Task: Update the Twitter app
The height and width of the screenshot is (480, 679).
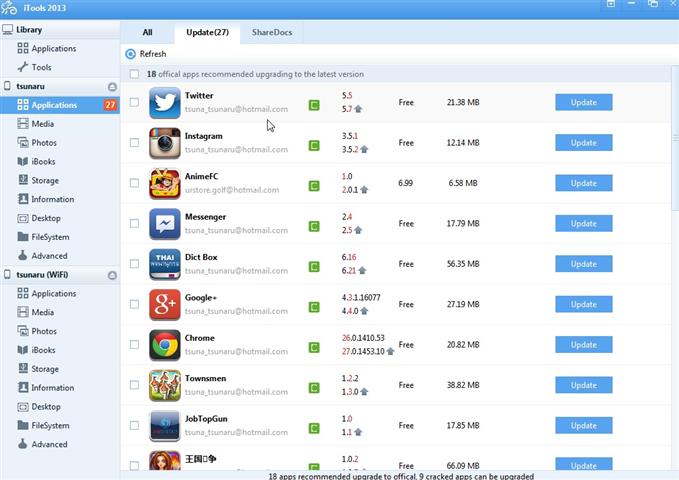Action: 584,103
